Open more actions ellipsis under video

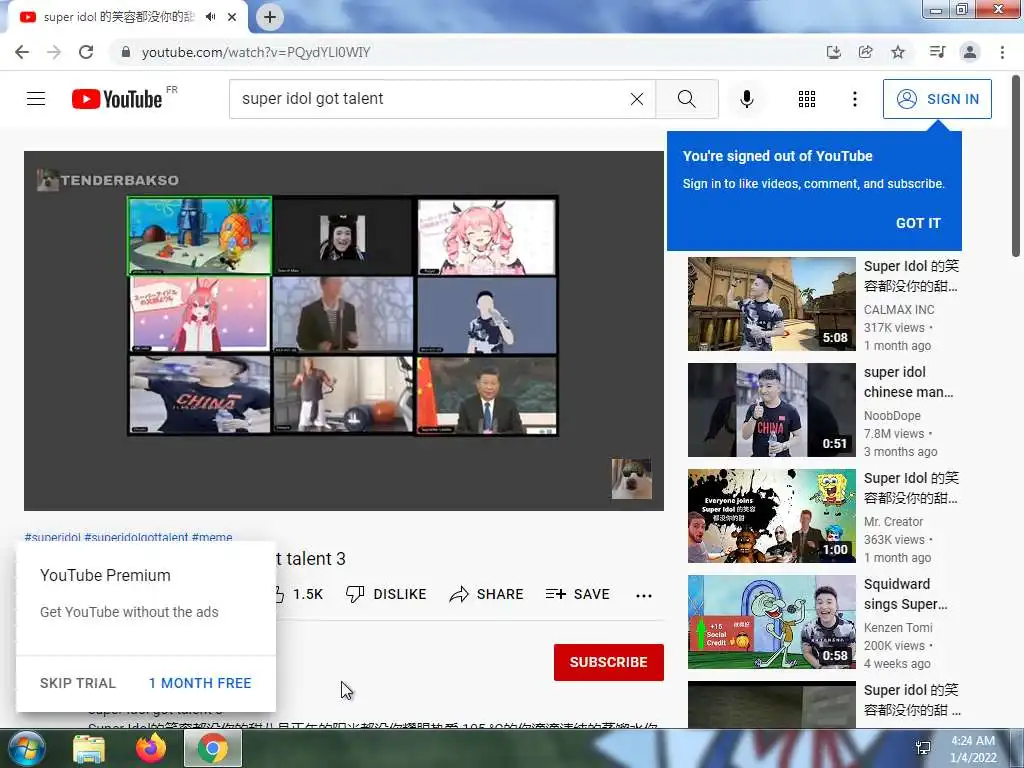click(x=644, y=595)
